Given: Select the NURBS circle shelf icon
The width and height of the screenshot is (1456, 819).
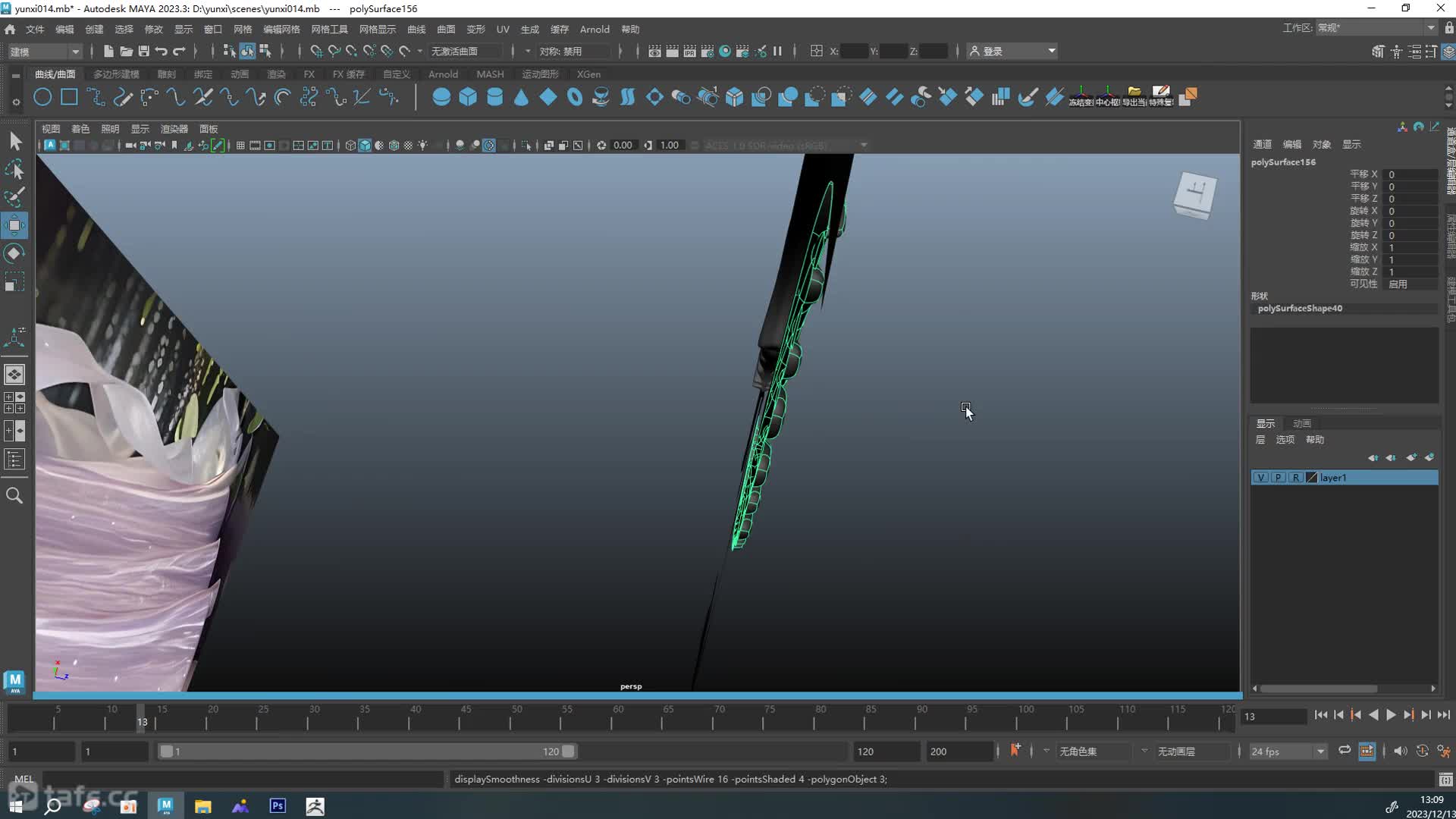Looking at the screenshot, I should click(x=42, y=97).
